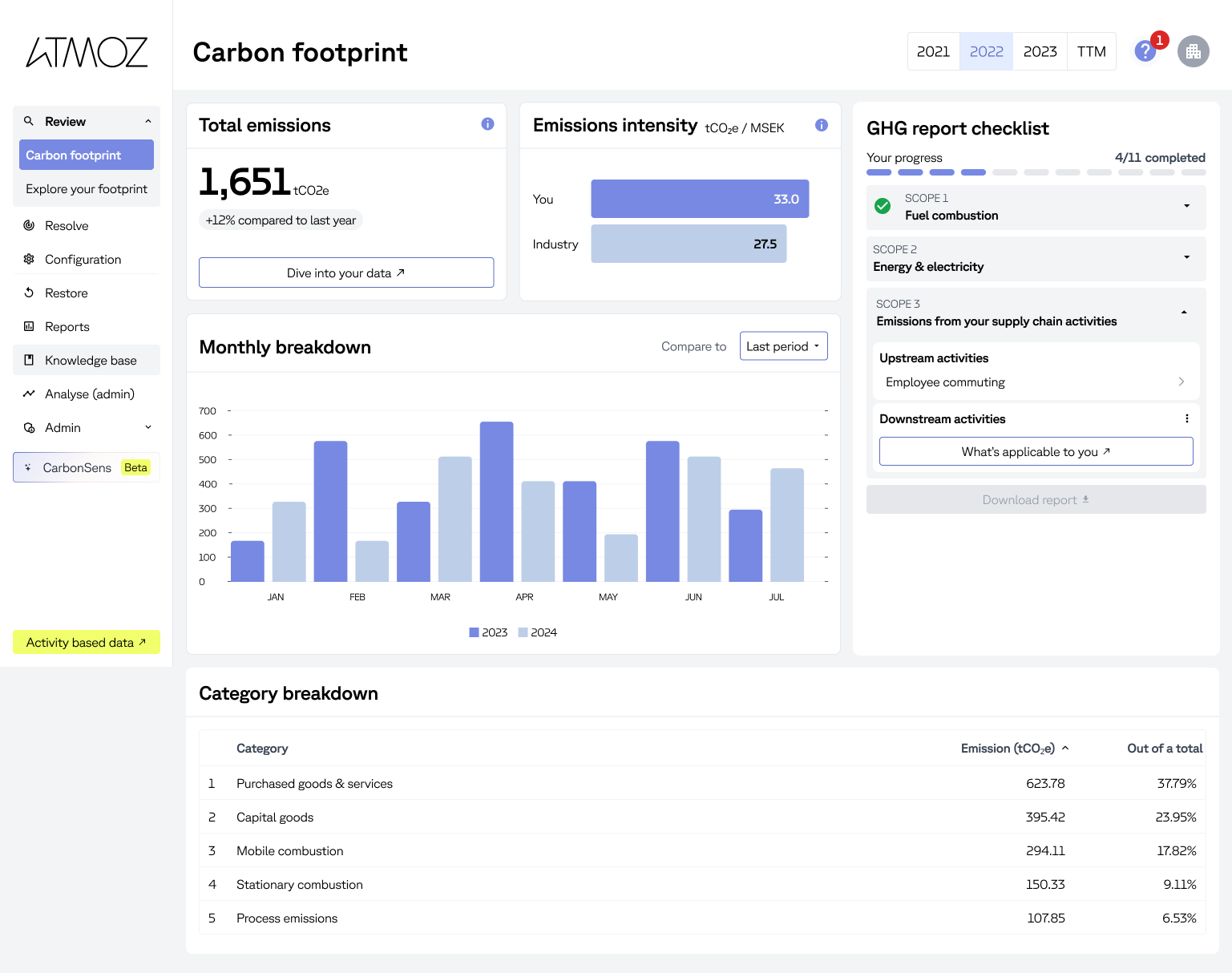The width and height of the screenshot is (1232, 973).
Task: Select the 2023 year tab
Action: 1040,52
